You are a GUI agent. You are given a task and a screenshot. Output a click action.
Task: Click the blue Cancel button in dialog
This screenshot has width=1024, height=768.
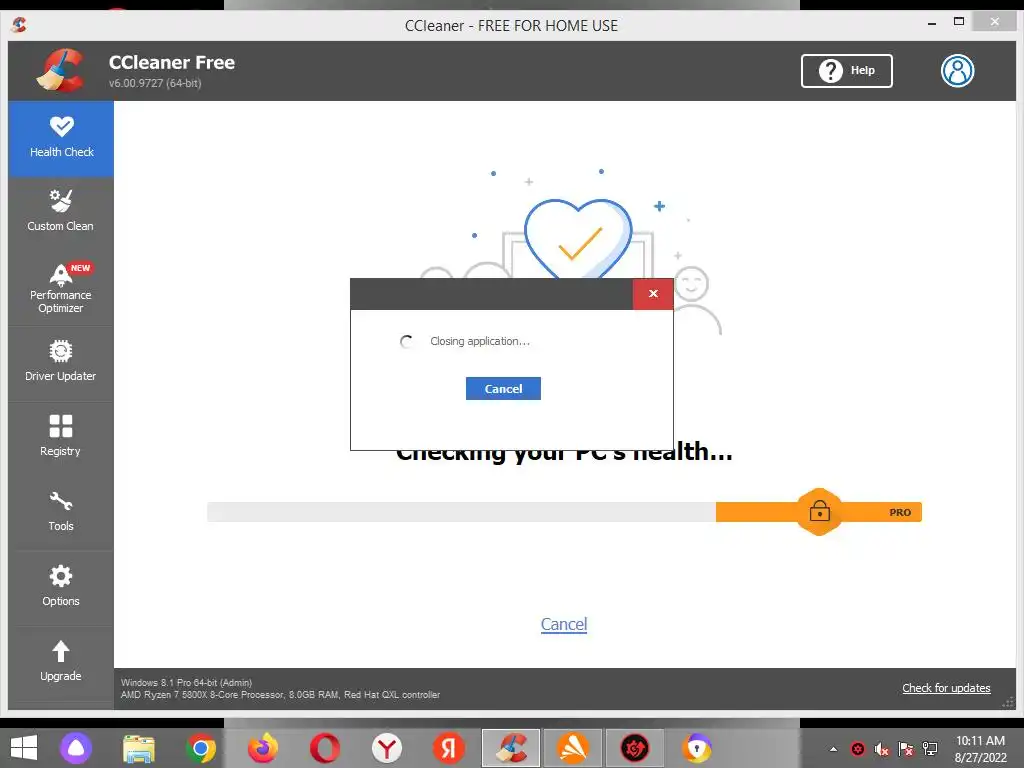503,389
